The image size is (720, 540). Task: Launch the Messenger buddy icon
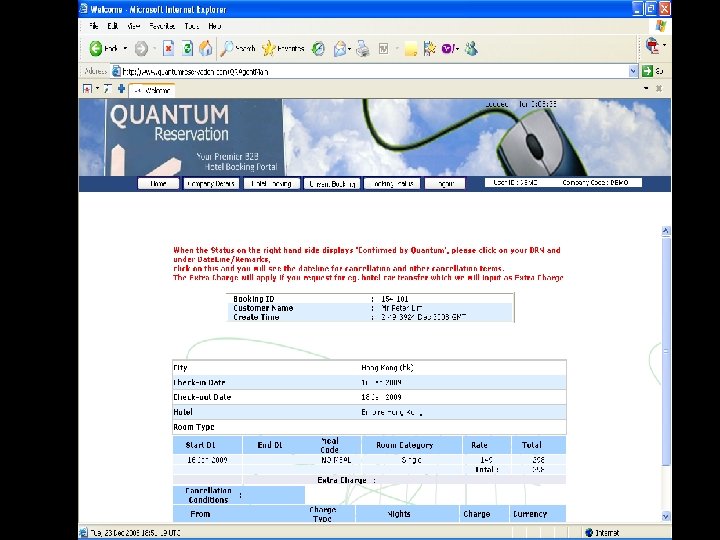click(471, 48)
